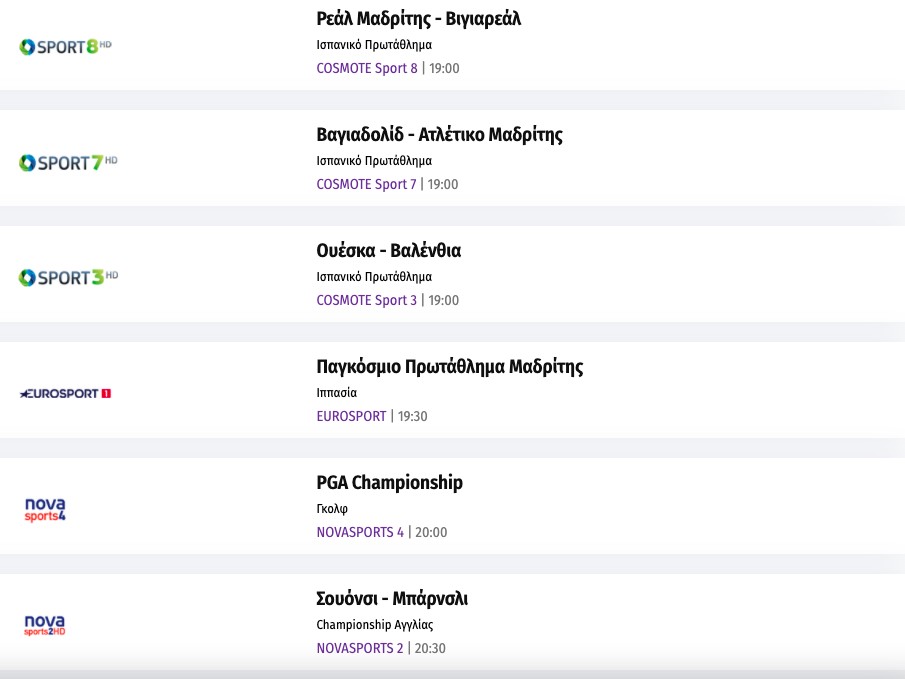
Task: Click the COSMOTE Sport 3 channel link
Action: [366, 300]
